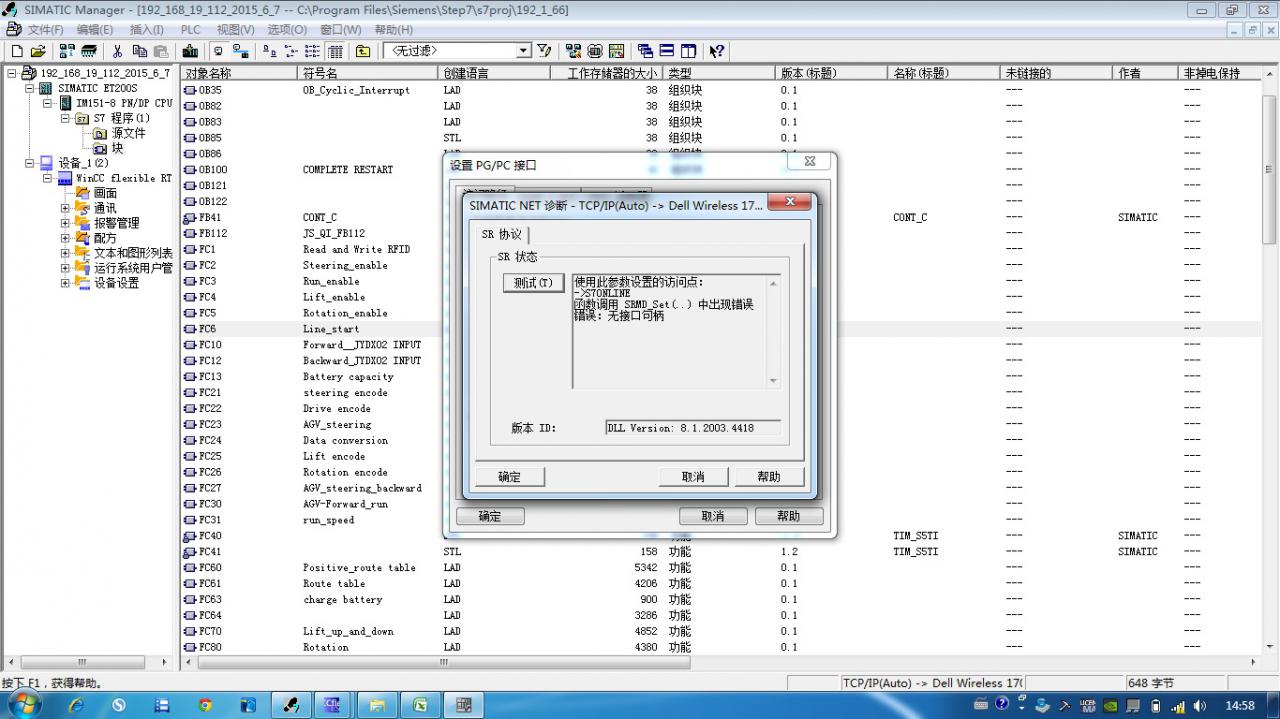Screen dimensions: 1280x719
Task: Click the New project toolbar icon
Action: coord(16,51)
